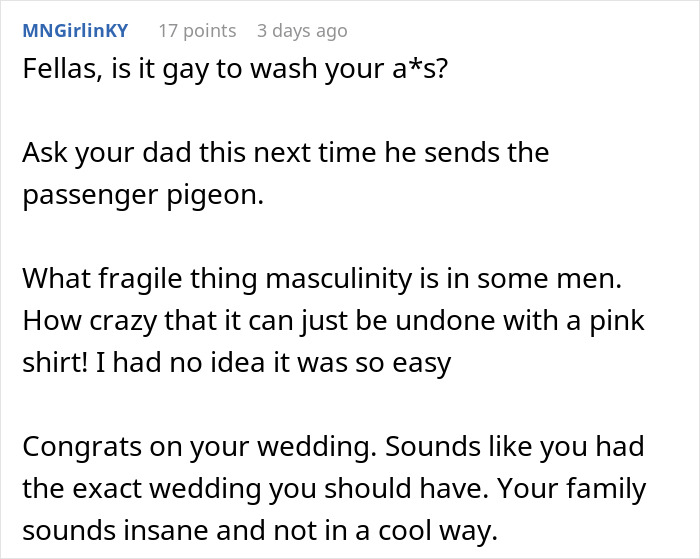The height and width of the screenshot is (559, 700).
Task: Open the MNGirlinKY user profile link
Action: point(74,31)
